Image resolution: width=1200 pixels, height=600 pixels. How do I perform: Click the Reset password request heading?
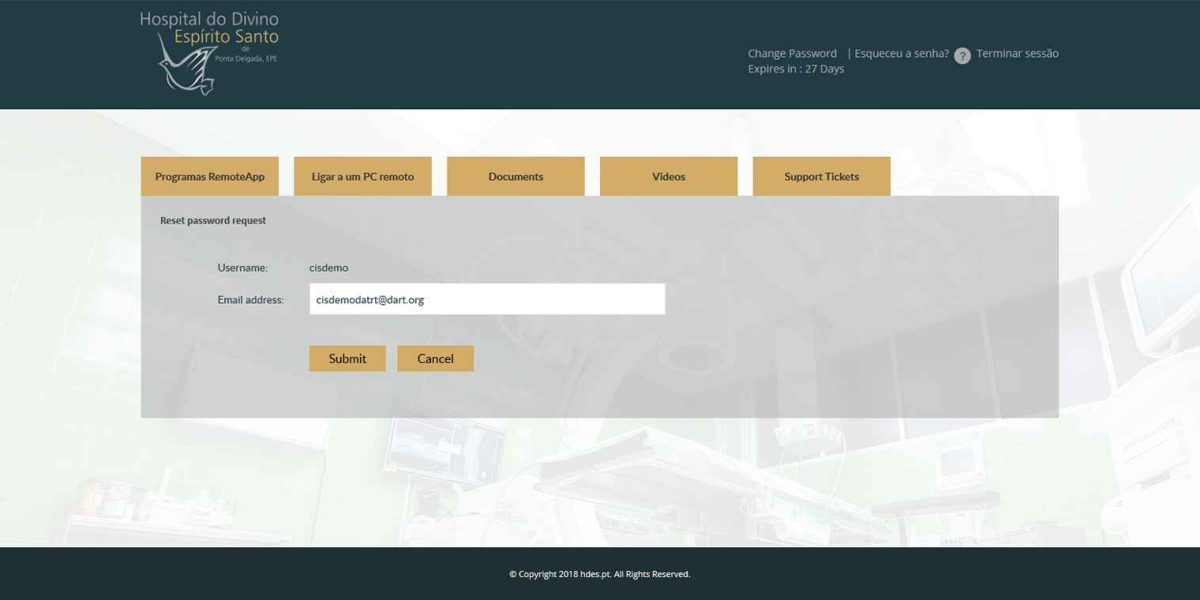(213, 221)
